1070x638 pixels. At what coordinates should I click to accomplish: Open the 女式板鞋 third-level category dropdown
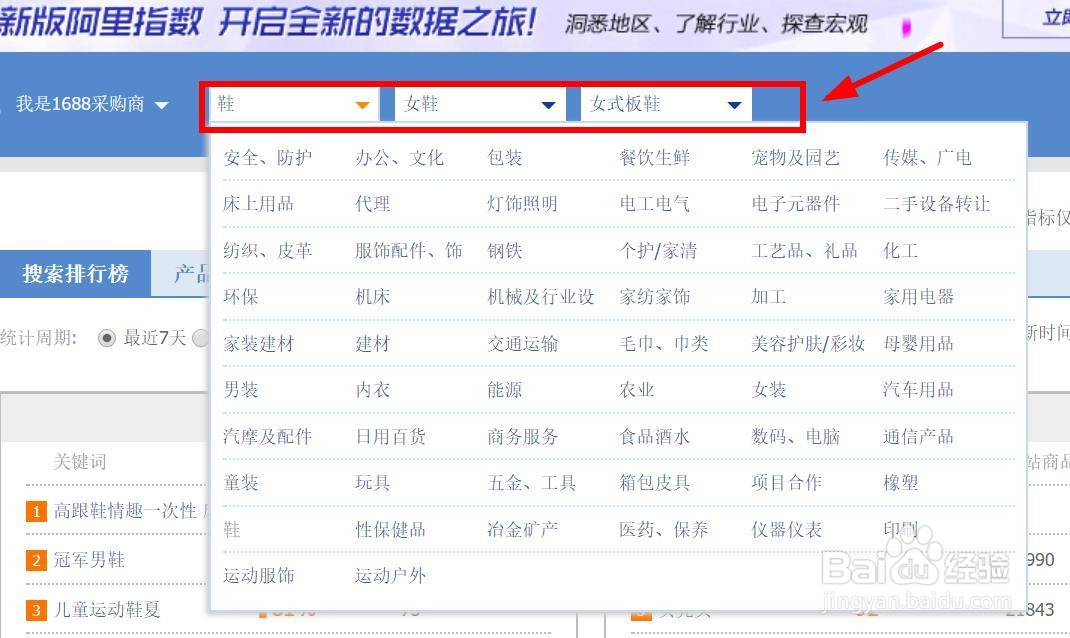click(666, 104)
